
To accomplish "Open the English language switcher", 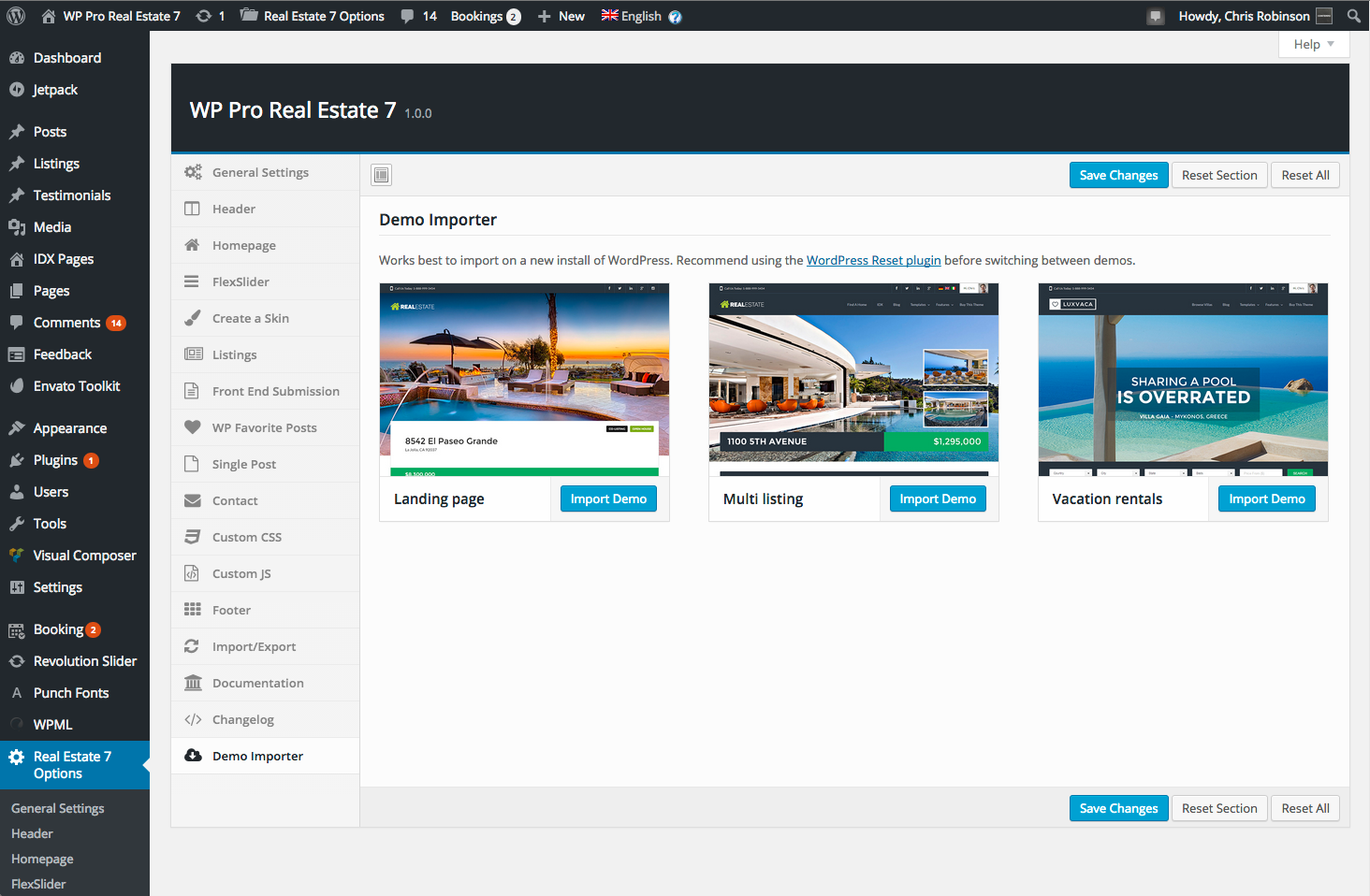I will 632,16.
